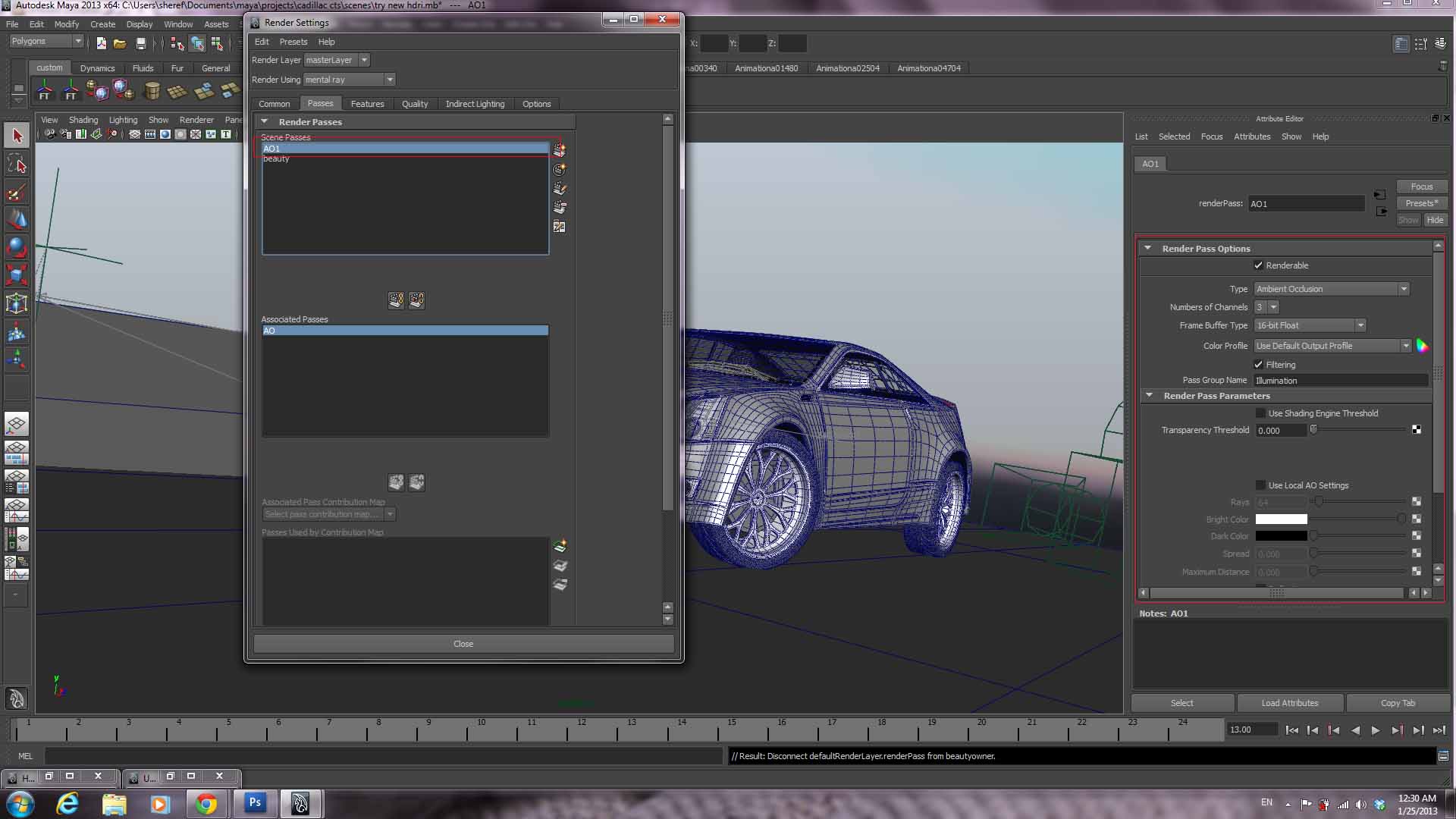Open color management icon next to Color Profile
This screenshot has height=819, width=1456.
click(x=1422, y=346)
